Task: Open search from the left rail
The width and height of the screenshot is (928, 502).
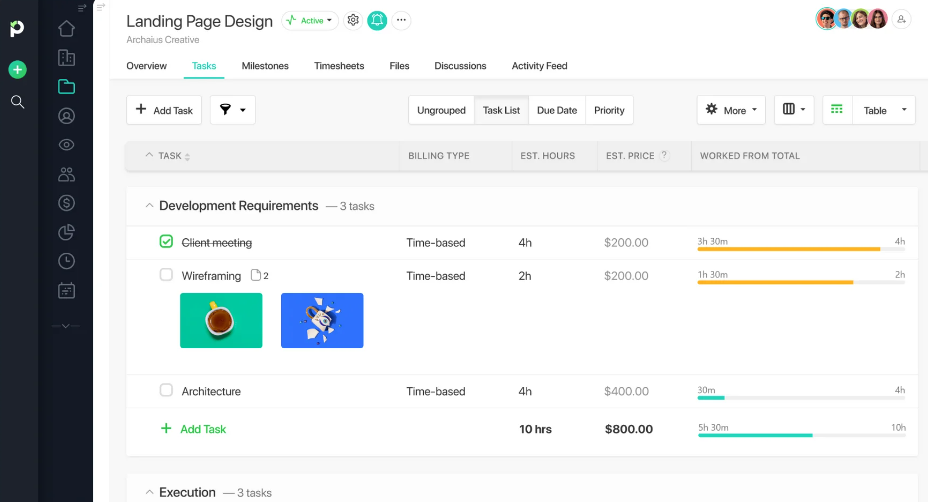Action: (x=17, y=101)
